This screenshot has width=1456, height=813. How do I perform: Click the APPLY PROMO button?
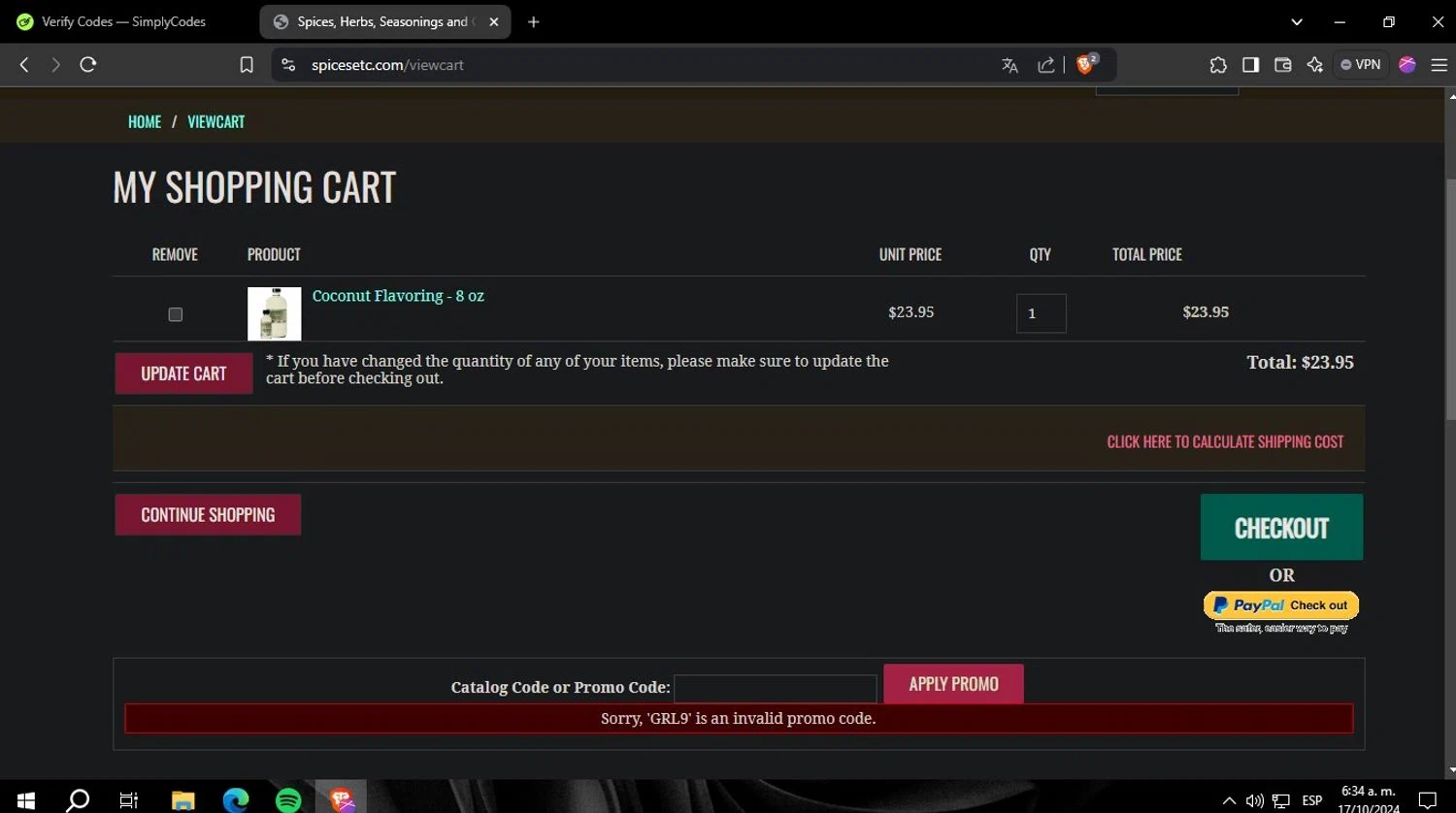(x=953, y=683)
